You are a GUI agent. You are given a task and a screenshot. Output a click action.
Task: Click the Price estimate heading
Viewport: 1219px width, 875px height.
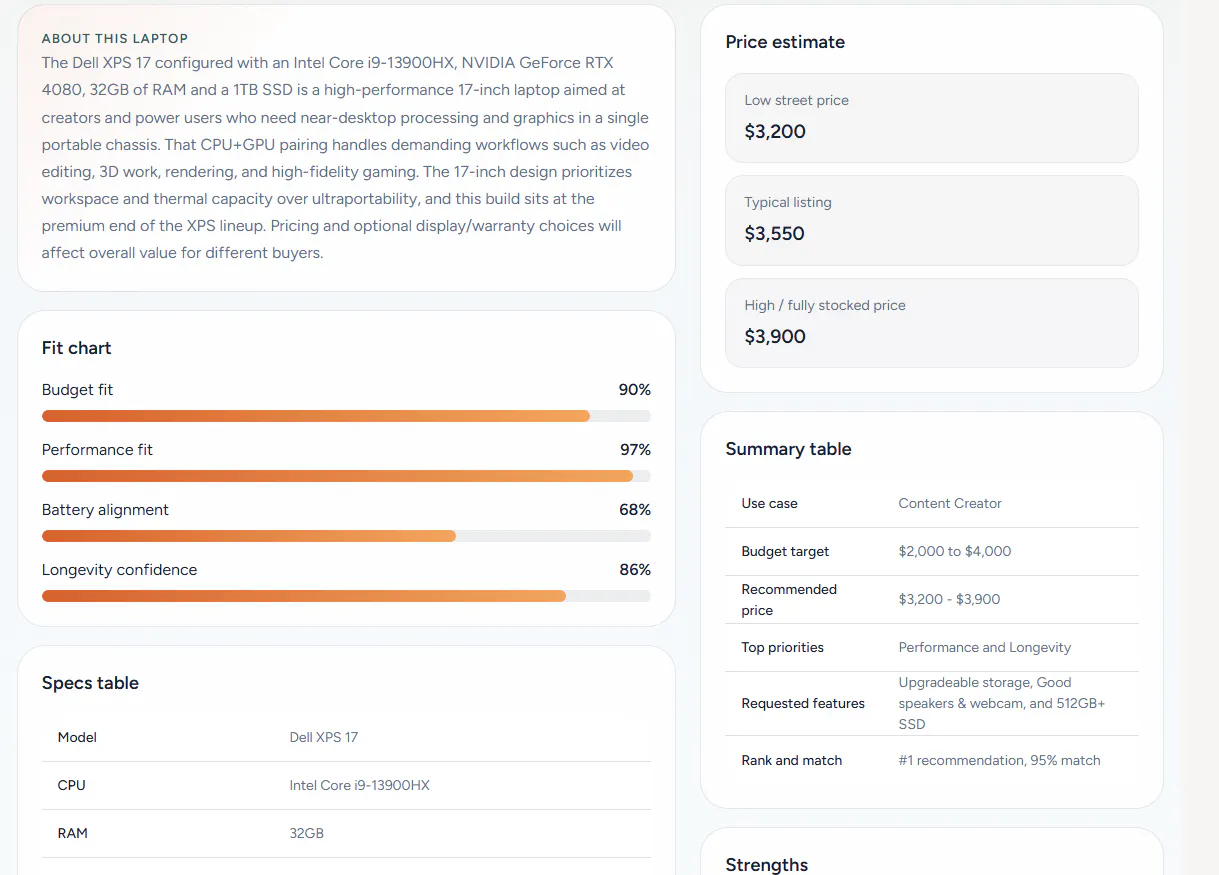(785, 42)
